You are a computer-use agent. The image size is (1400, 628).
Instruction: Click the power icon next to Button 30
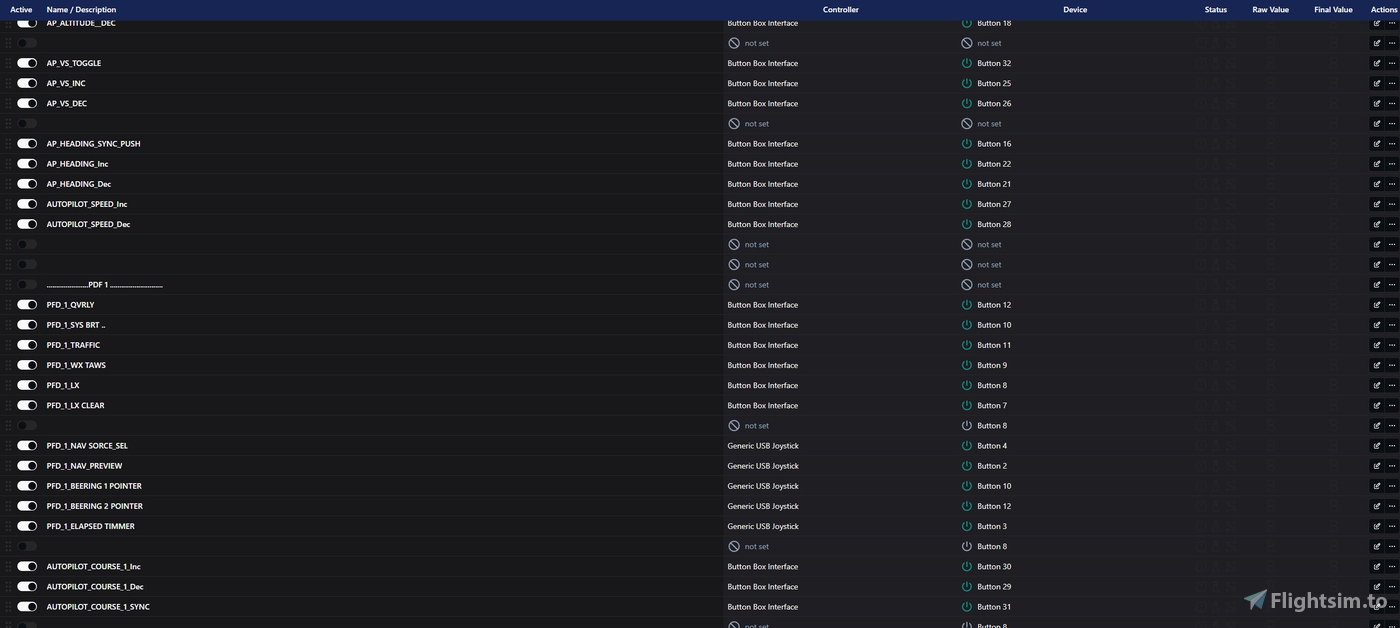coord(966,567)
